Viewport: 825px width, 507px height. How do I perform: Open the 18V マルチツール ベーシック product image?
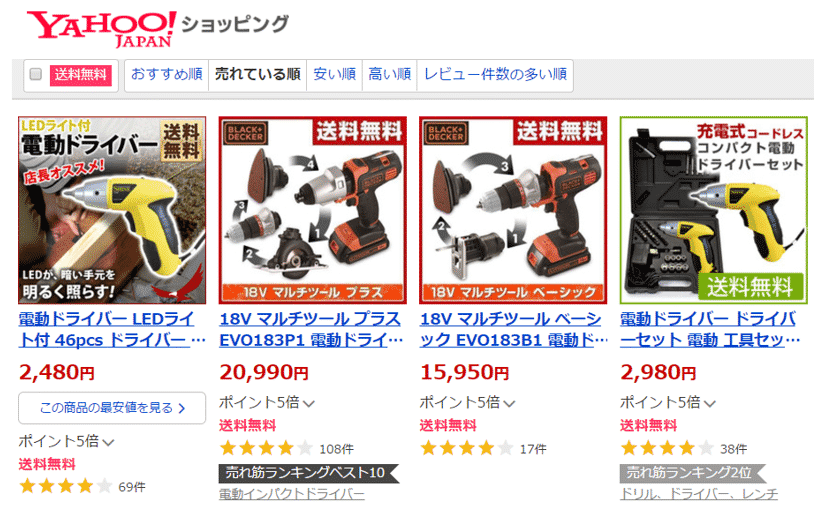click(514, 210)
